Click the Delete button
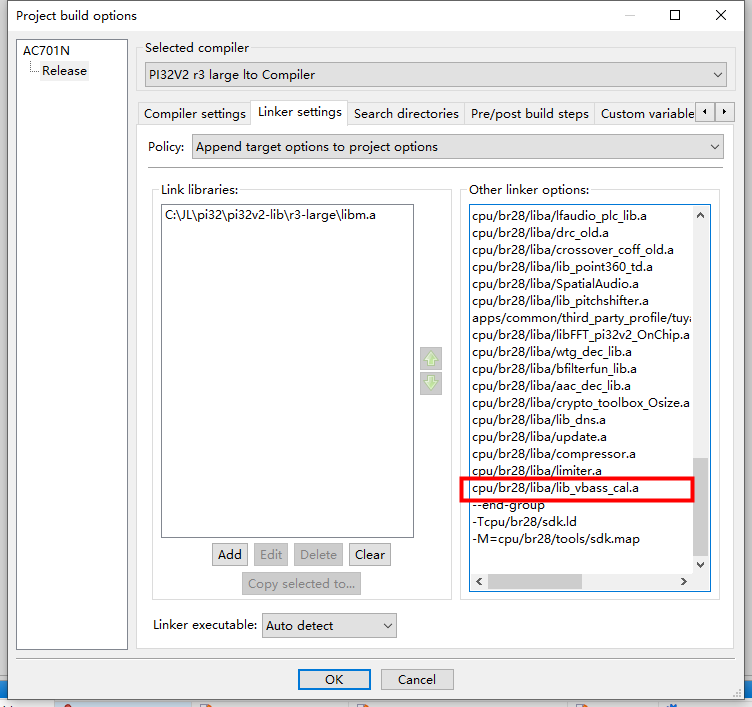The image size is (752, 707). tap(318, 554)
